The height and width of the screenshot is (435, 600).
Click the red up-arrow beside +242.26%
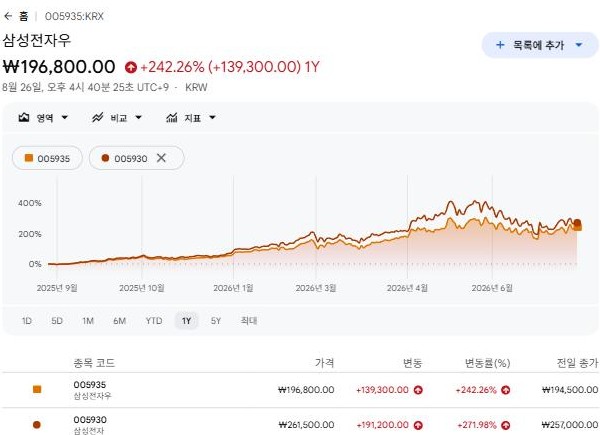[130, 68]
